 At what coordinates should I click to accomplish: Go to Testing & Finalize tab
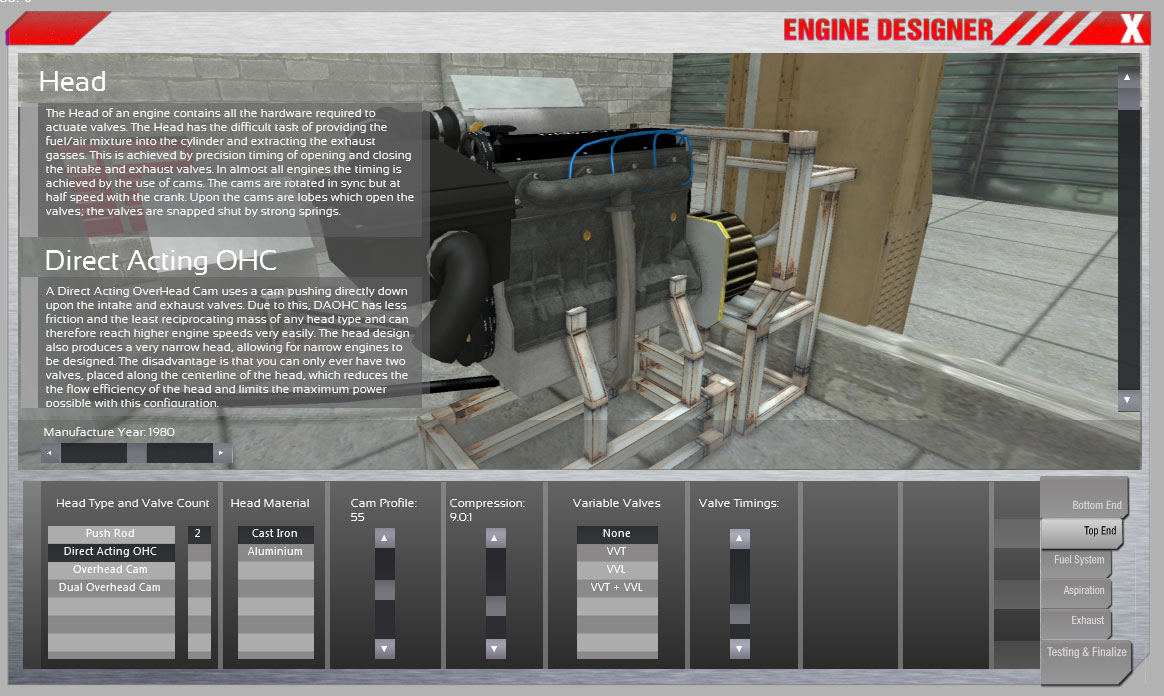[x=1086, y=652]
